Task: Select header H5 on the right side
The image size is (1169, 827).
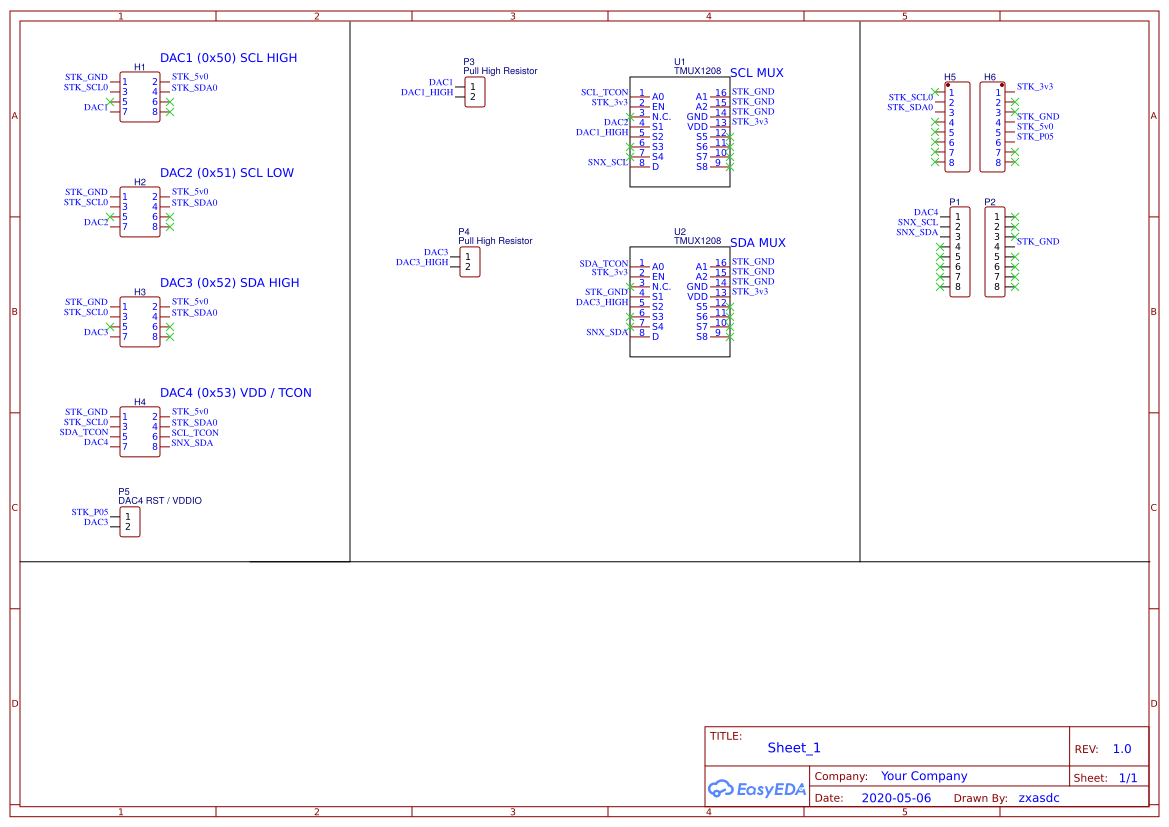Action: (x=955, y=126)
